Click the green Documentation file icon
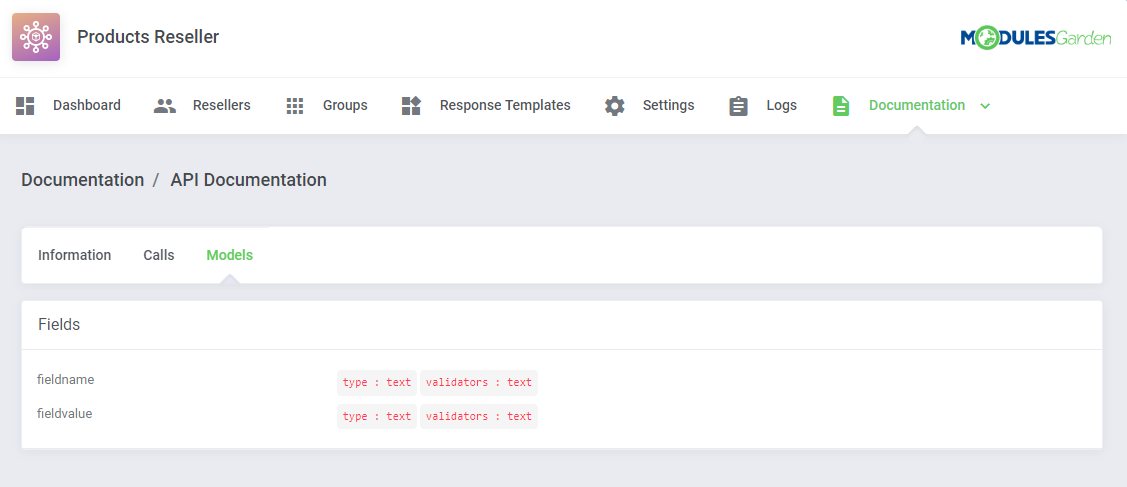Screen dimensions: 1127x487 pos(841,106)
